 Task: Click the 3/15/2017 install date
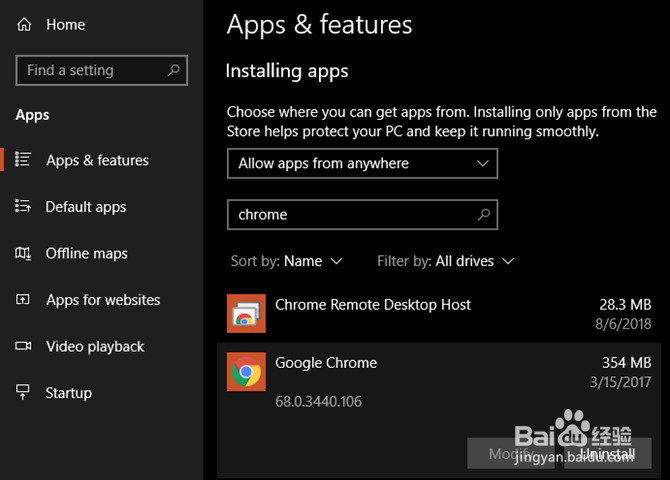click(620, 382)
